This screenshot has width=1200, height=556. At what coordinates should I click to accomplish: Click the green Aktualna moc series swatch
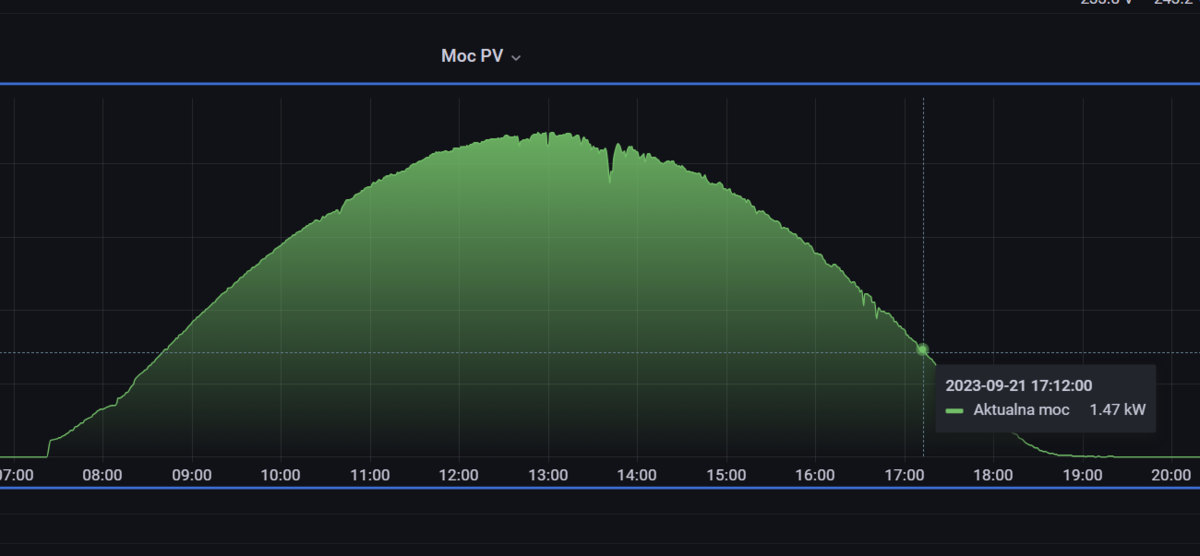[x=955, y=411]
